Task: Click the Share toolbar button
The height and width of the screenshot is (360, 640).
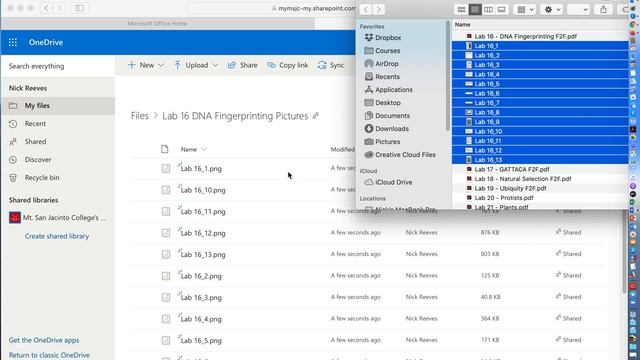Action: 243,65
